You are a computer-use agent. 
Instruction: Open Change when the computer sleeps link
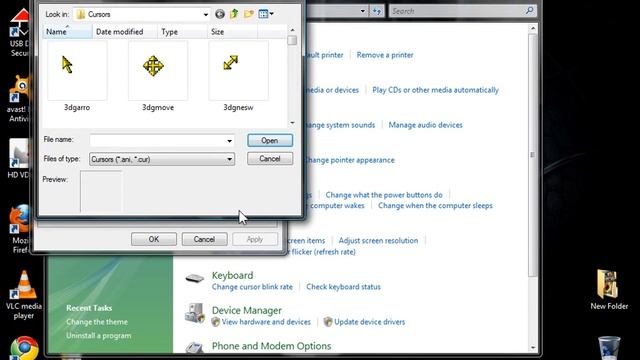point(435,206)
